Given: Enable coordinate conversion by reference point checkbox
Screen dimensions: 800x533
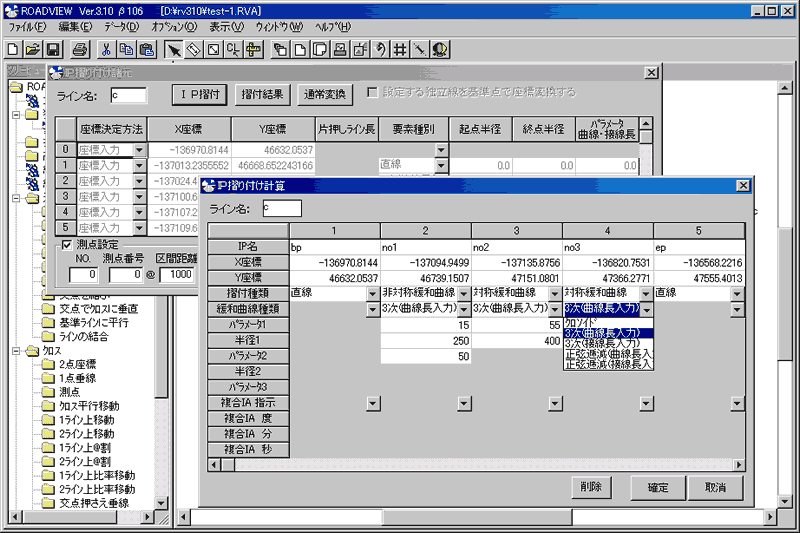Looking at the screenshot, I should point(372,92).
